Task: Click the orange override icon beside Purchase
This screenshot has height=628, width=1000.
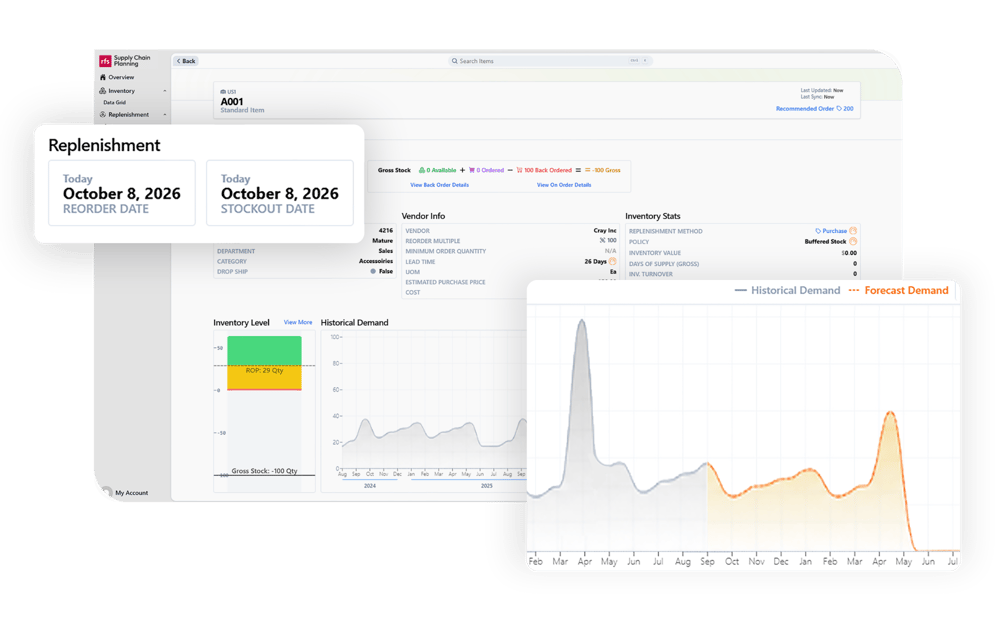Action: pyautogui.click(x=853, y=231)
